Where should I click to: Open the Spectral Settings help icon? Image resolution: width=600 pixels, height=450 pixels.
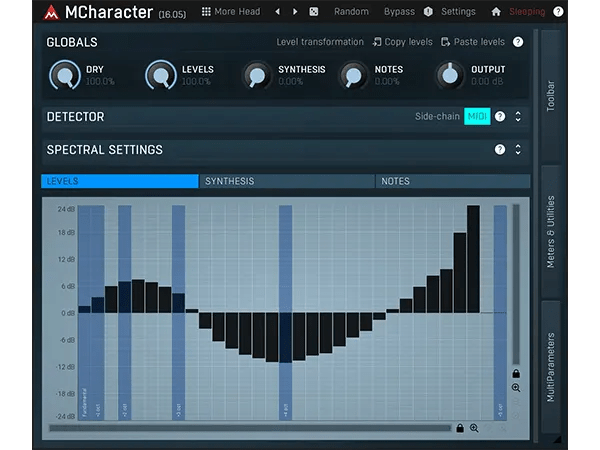500,149
